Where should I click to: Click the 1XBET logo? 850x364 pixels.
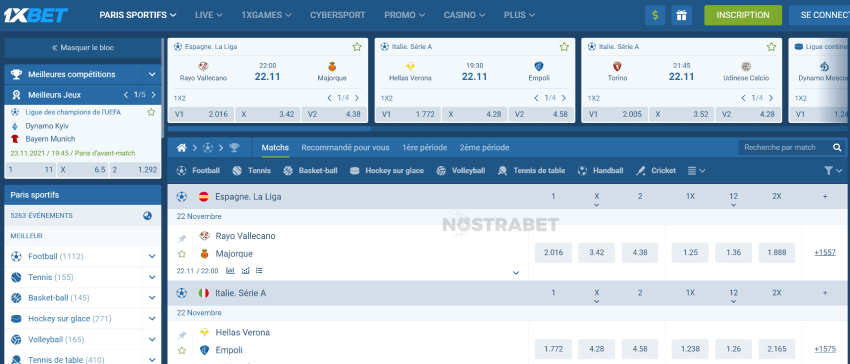point(36,15)
